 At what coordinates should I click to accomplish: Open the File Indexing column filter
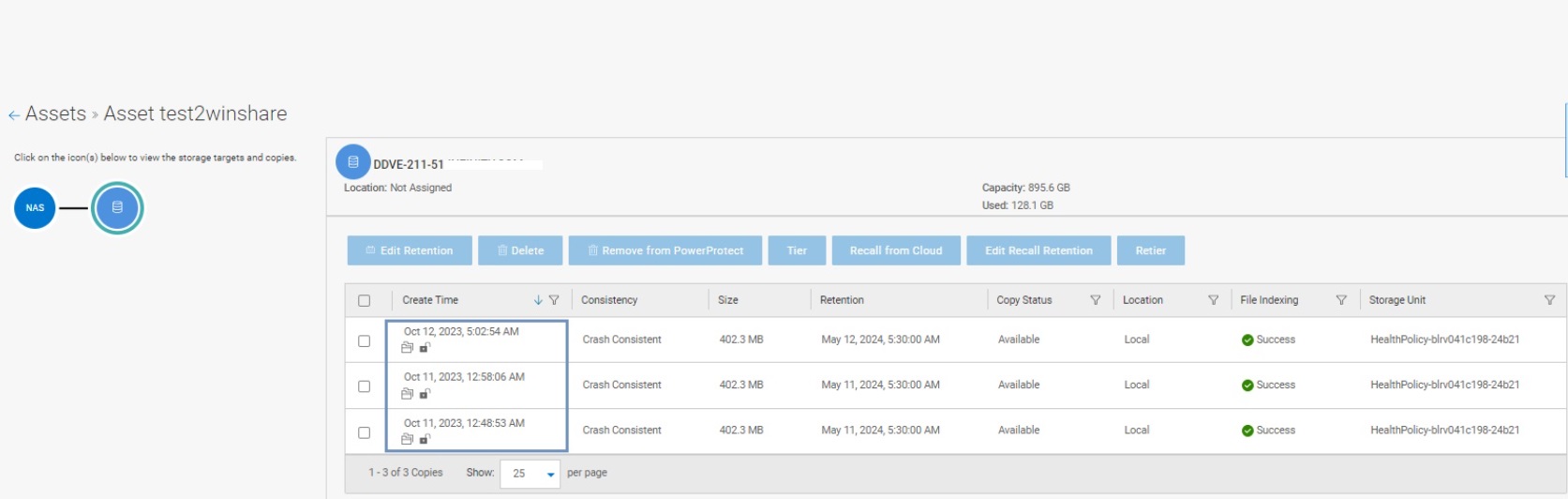[1341, 300]
